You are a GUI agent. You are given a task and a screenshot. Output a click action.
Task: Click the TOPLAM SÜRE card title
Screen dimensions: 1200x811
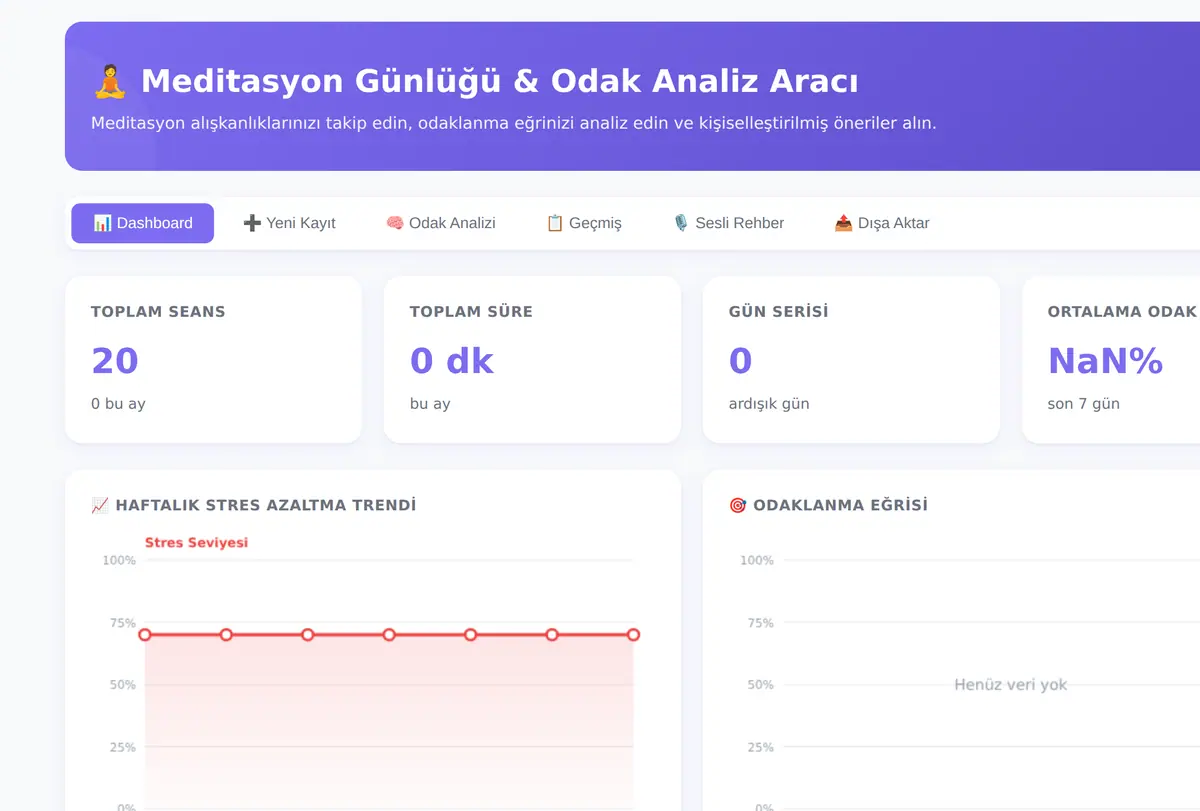[x=471, y=312]
